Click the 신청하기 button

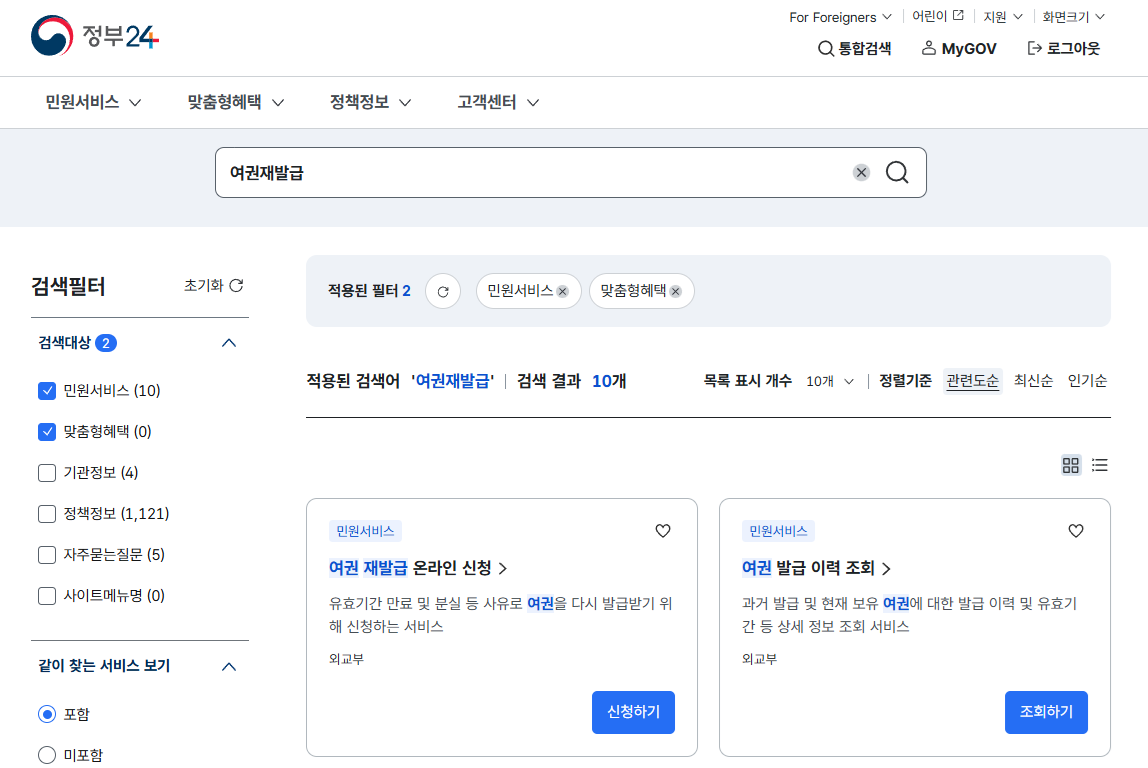click(x=633, y=712)
